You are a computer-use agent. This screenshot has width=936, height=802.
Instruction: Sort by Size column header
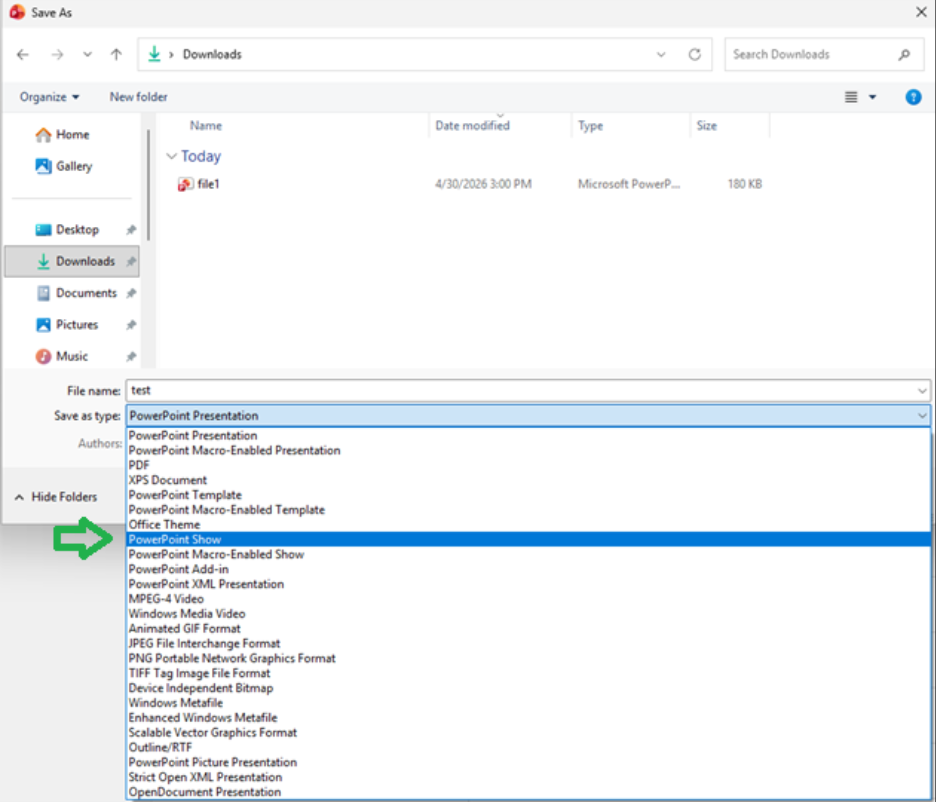[707, 126]
